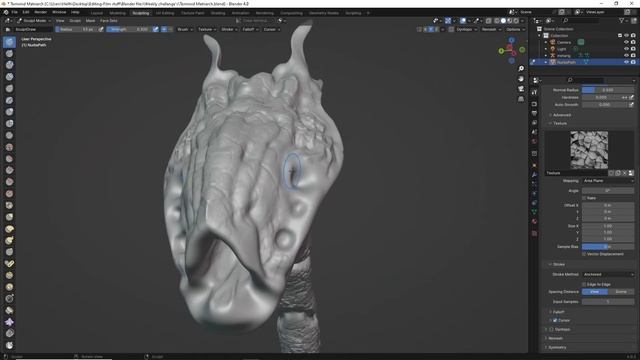640x360 pixels.
Task: Open the World properties tab icon
Action: click(x=534, y=142)
